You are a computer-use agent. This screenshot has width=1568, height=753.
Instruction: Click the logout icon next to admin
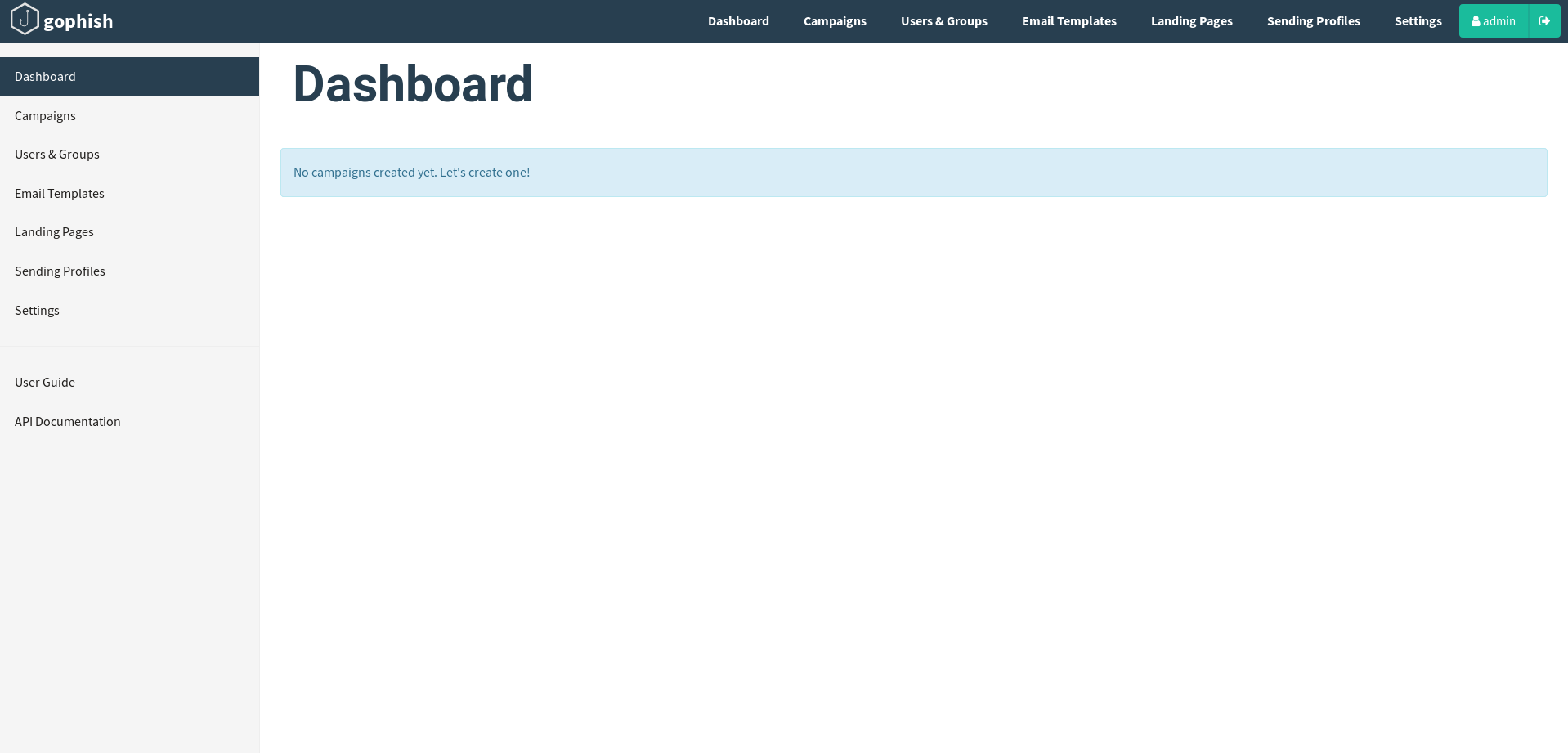point(1544,21)
